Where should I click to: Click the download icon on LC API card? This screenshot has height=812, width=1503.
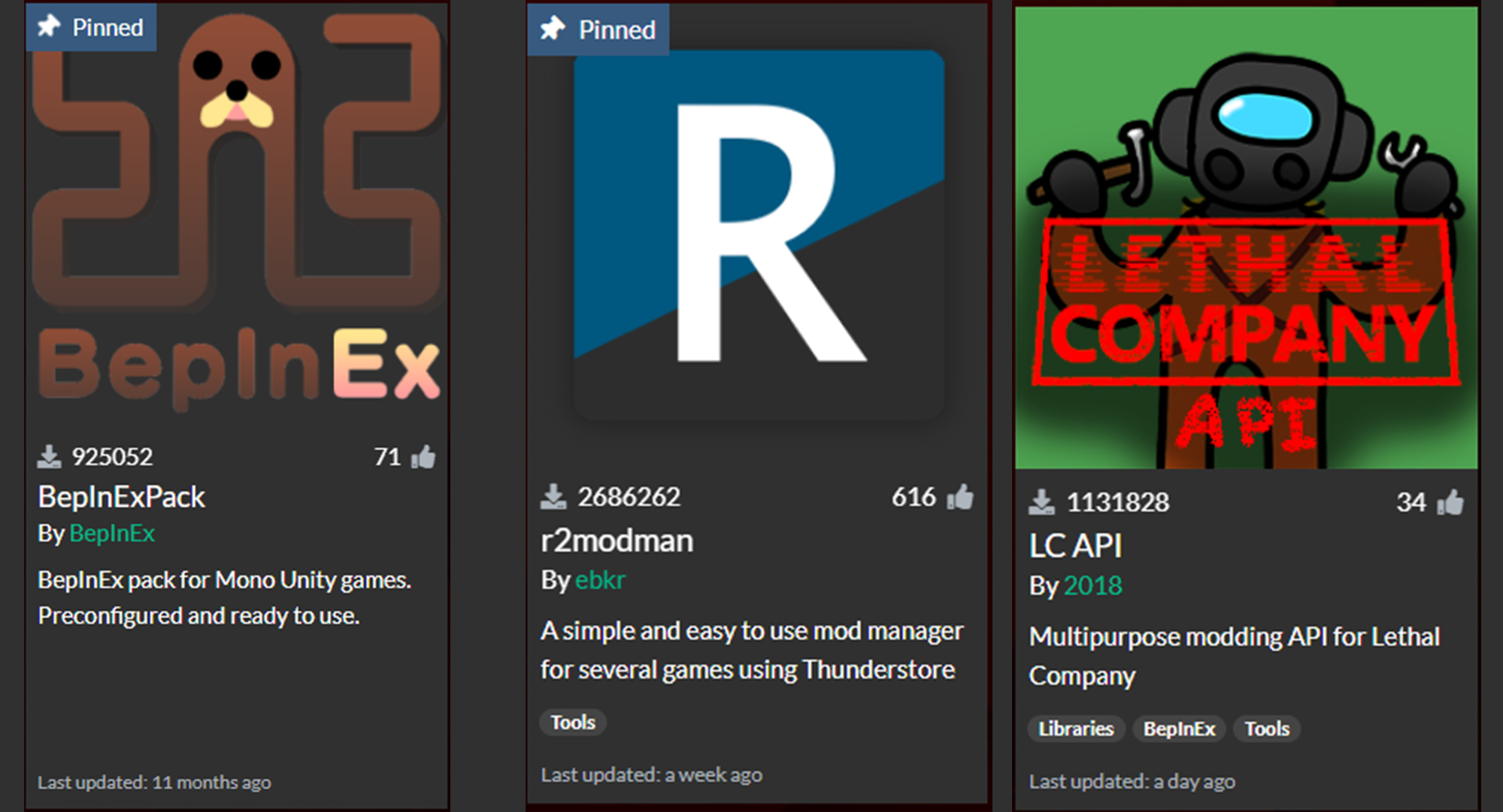point(1041,502)
